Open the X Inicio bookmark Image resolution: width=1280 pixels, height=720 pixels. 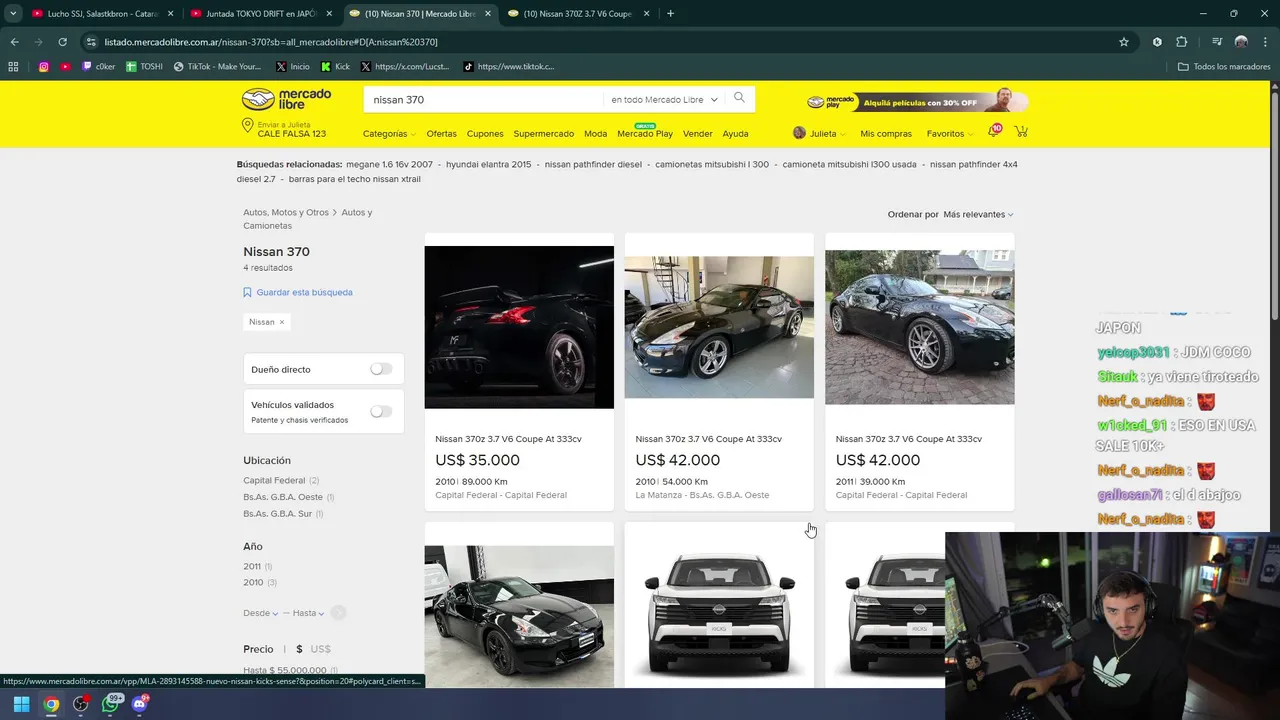click(293, 67)
